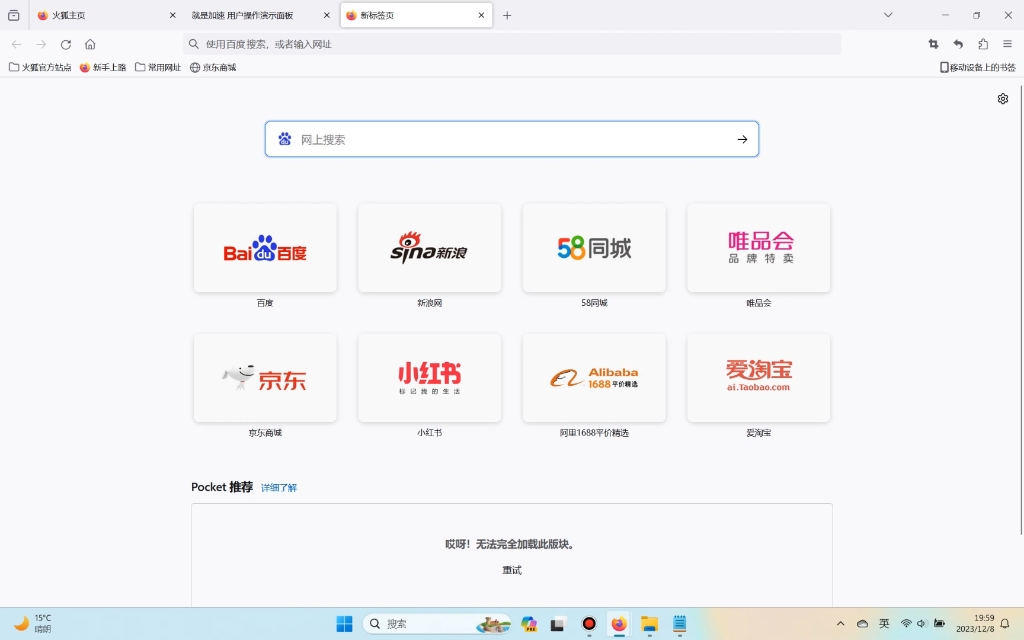Close the 火狐主页 tab
This screenshot has width=1024, height=640.
coord(172,15)
